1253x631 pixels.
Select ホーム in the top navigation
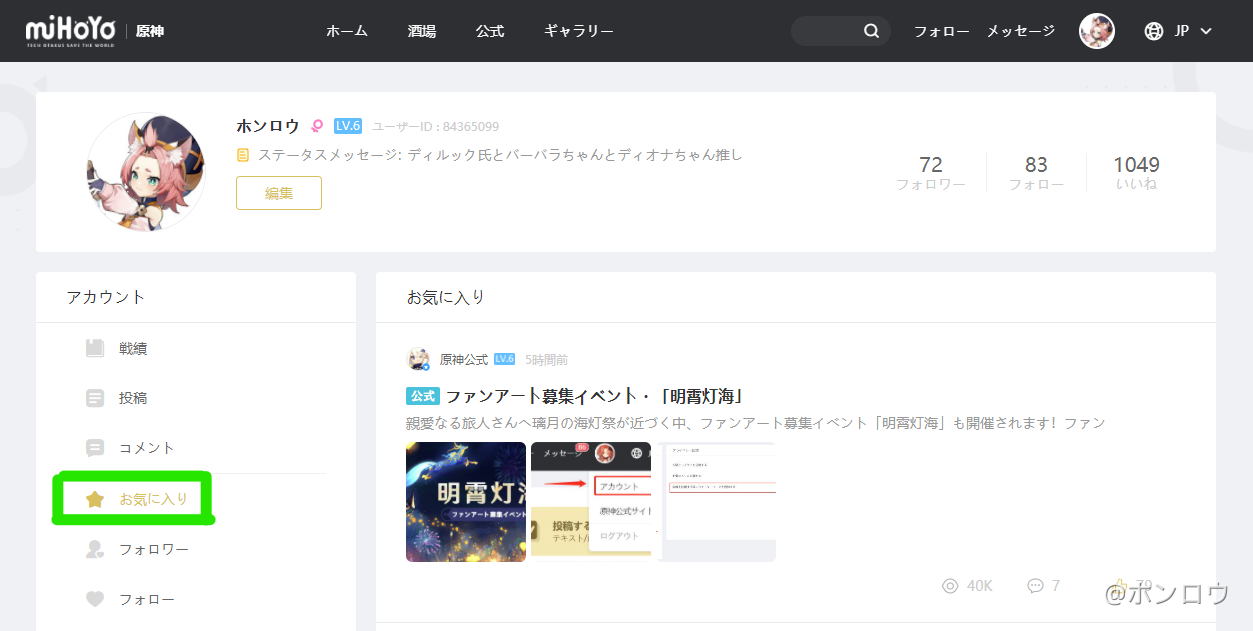[346, 31]
